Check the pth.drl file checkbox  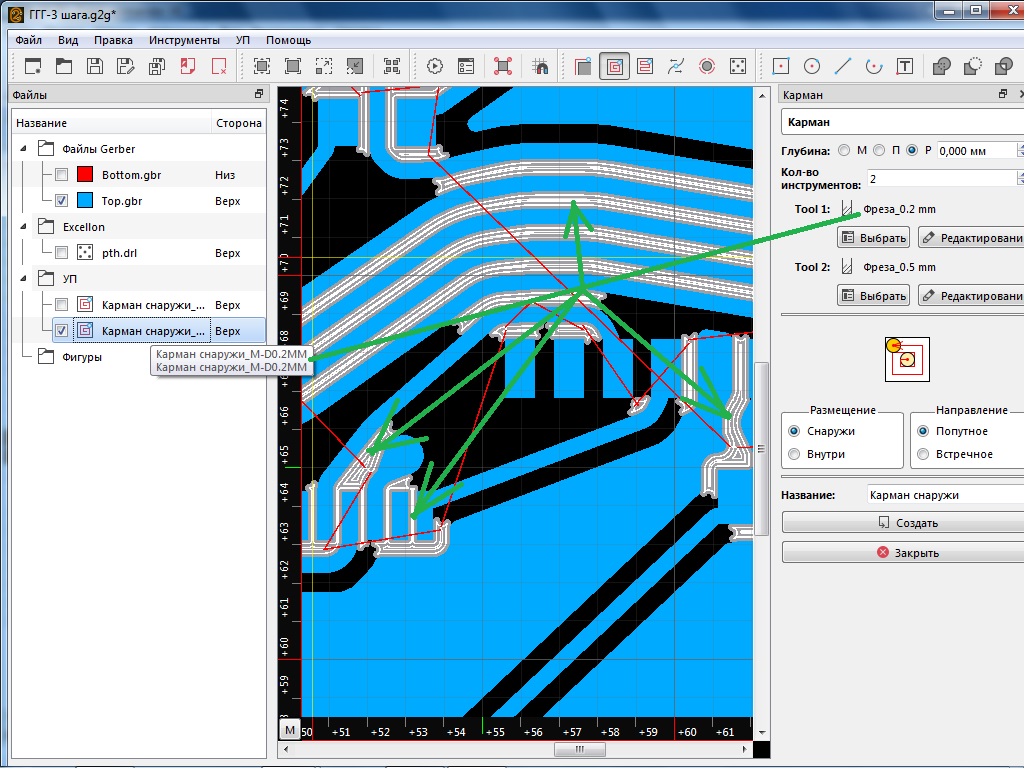click(x=62, y=253)
